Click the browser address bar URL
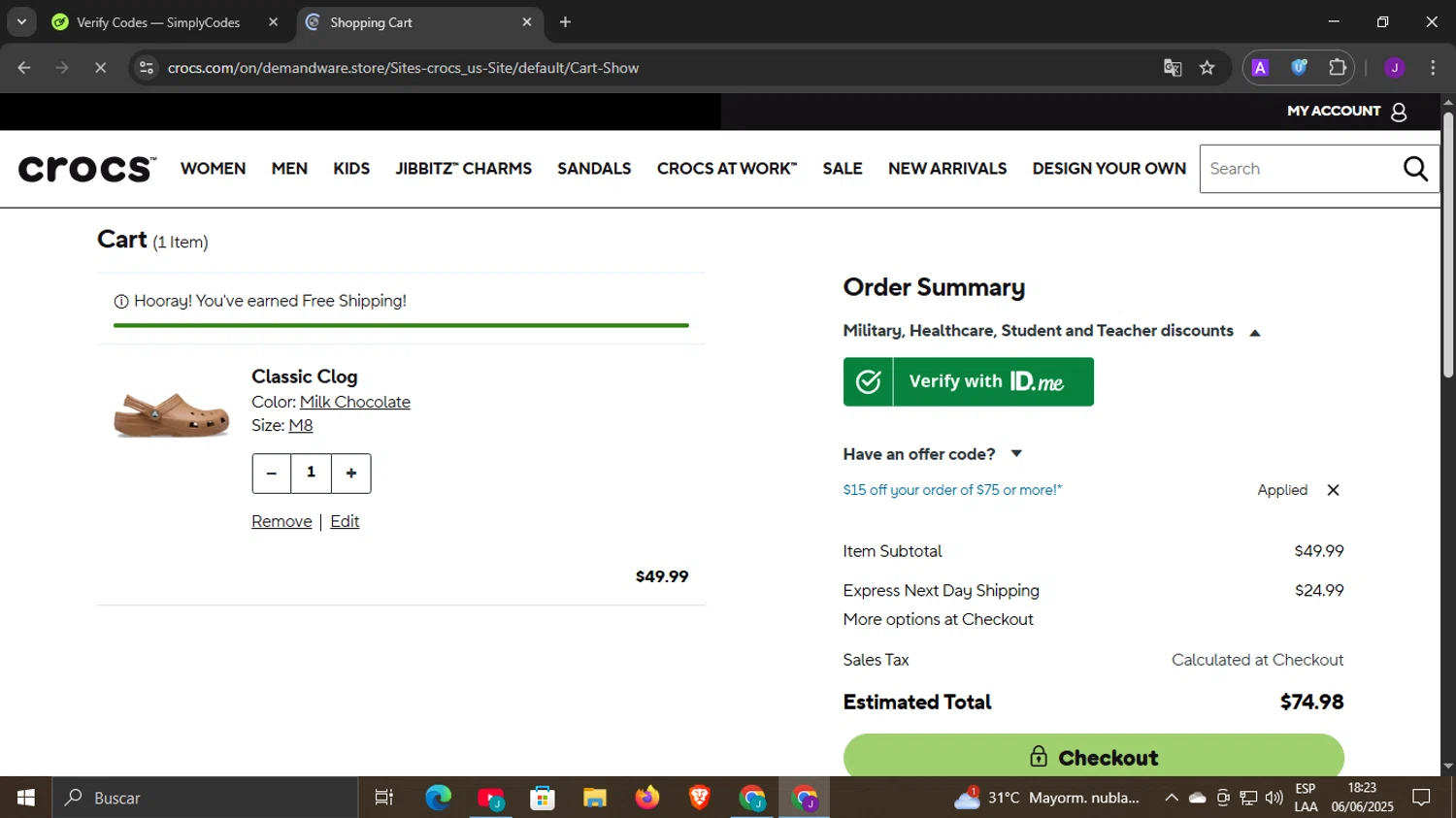This screenshot has width=1456, height=818. [x=403, y=68]
